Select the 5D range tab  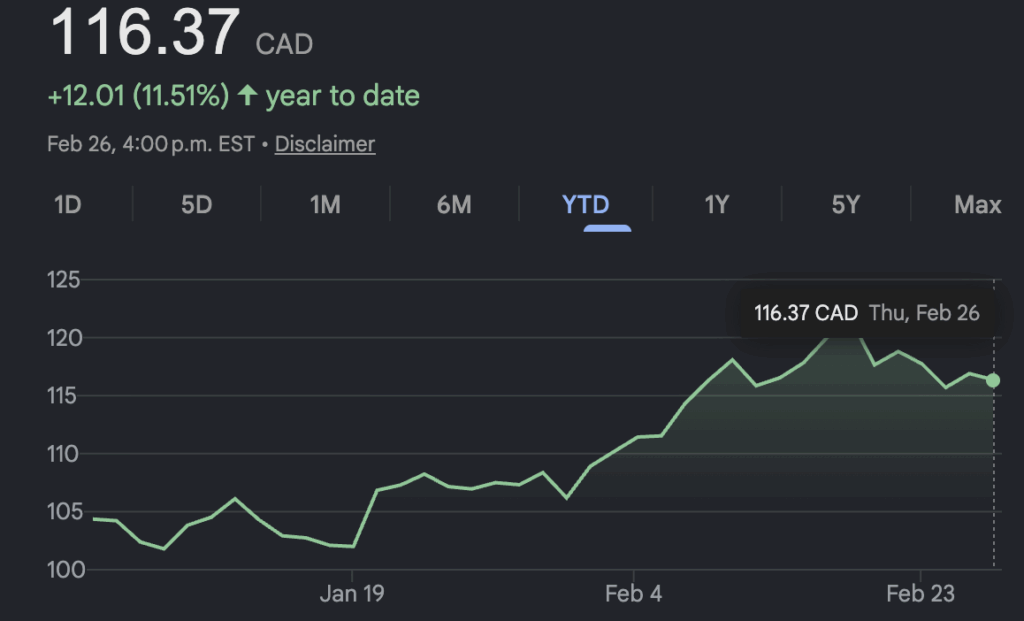(x=196, y=205)
